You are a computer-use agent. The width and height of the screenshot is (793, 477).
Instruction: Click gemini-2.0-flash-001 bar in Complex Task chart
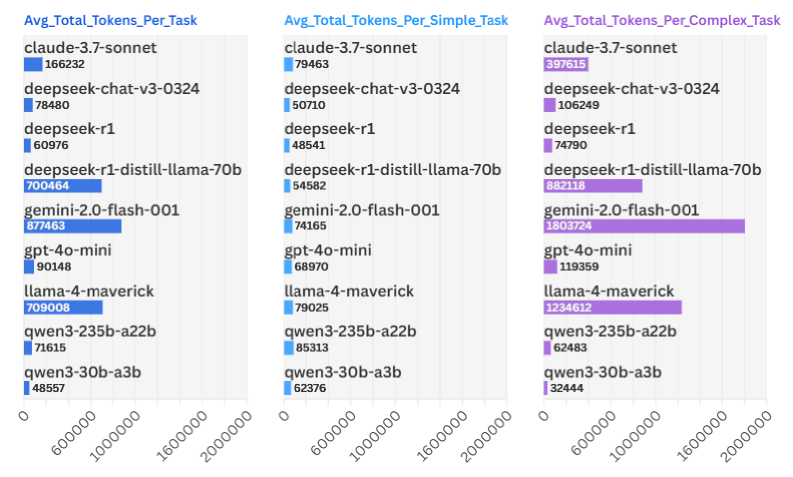[x=644, y=226]
